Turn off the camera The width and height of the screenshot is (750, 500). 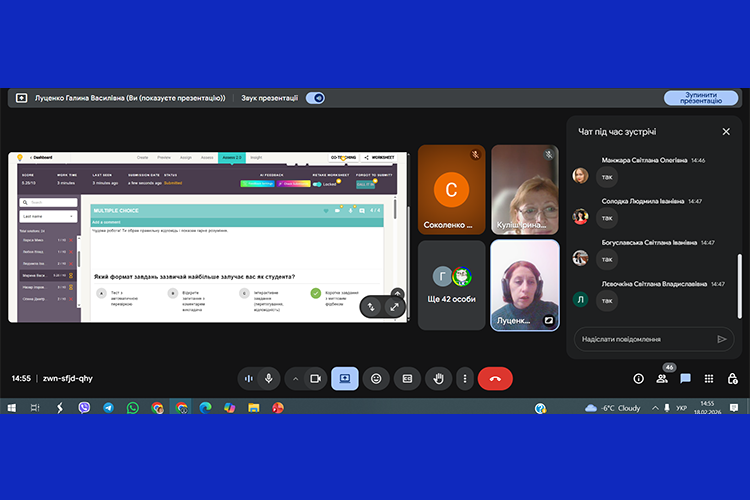315,379
